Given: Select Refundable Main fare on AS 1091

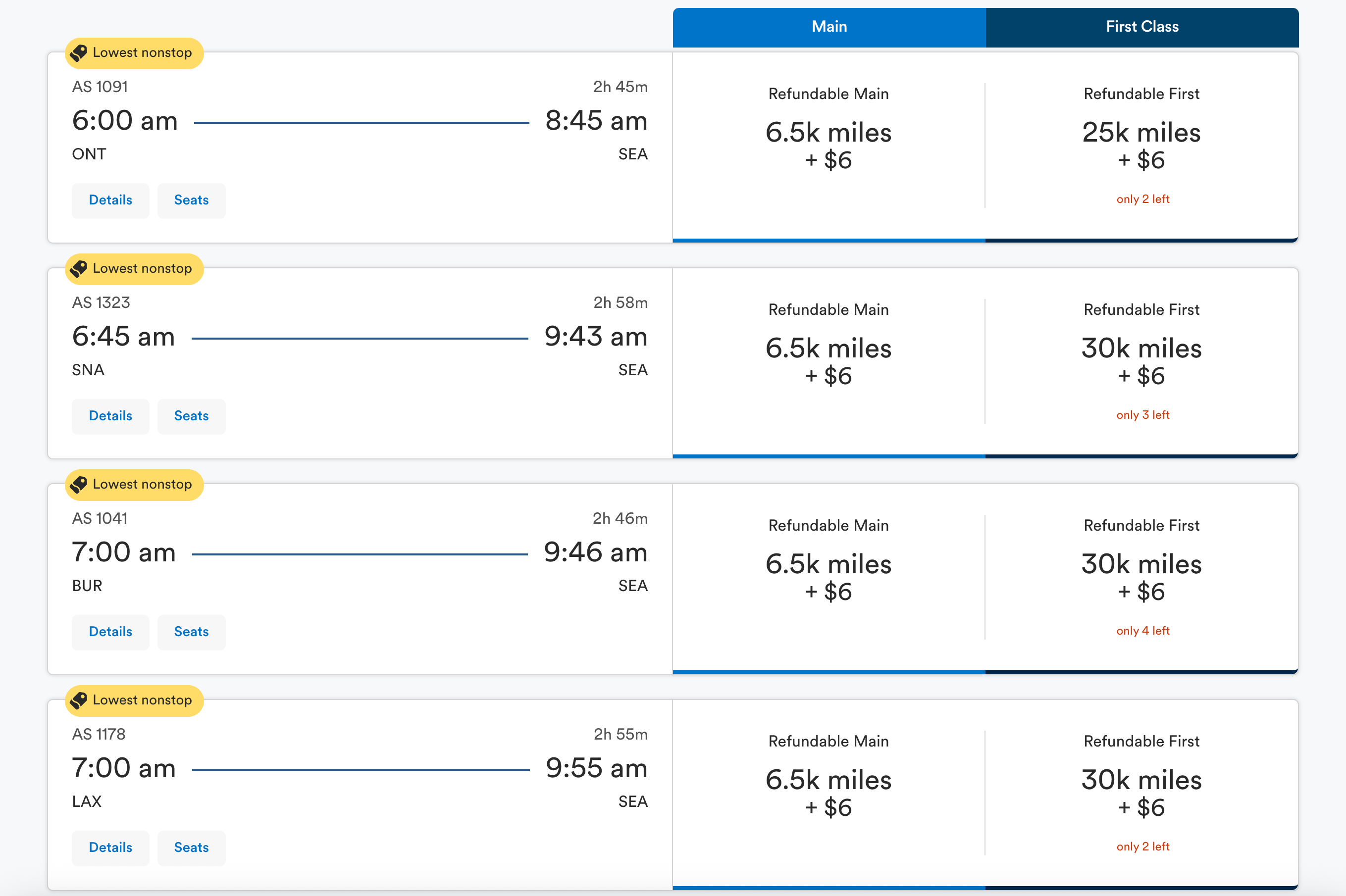Looking at the screenshot, I should [x=828, y=146].
